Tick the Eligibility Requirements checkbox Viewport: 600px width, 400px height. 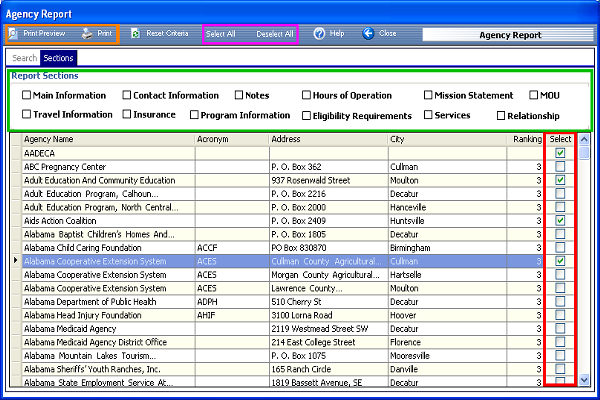point(306,116)
